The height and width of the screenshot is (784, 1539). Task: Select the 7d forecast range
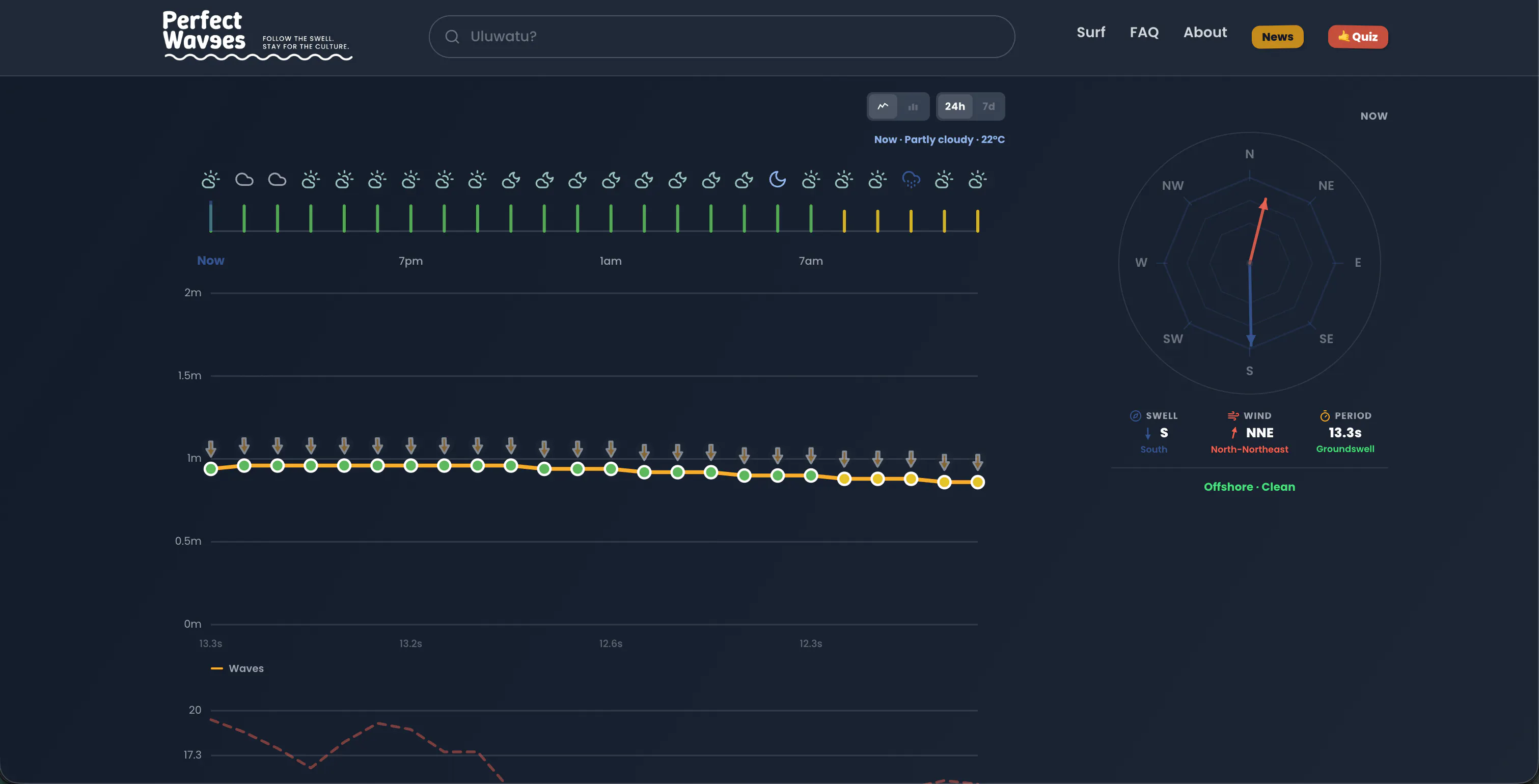click(x=989, y=106)
